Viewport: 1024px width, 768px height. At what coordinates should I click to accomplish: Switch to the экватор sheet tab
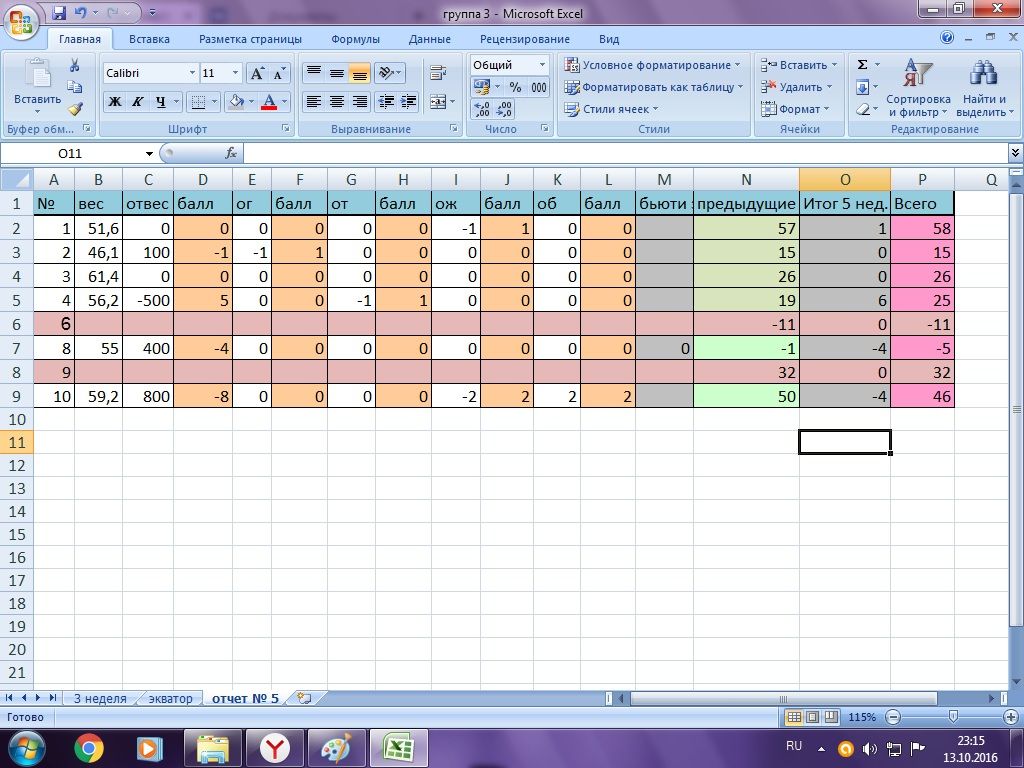(170, 698)
